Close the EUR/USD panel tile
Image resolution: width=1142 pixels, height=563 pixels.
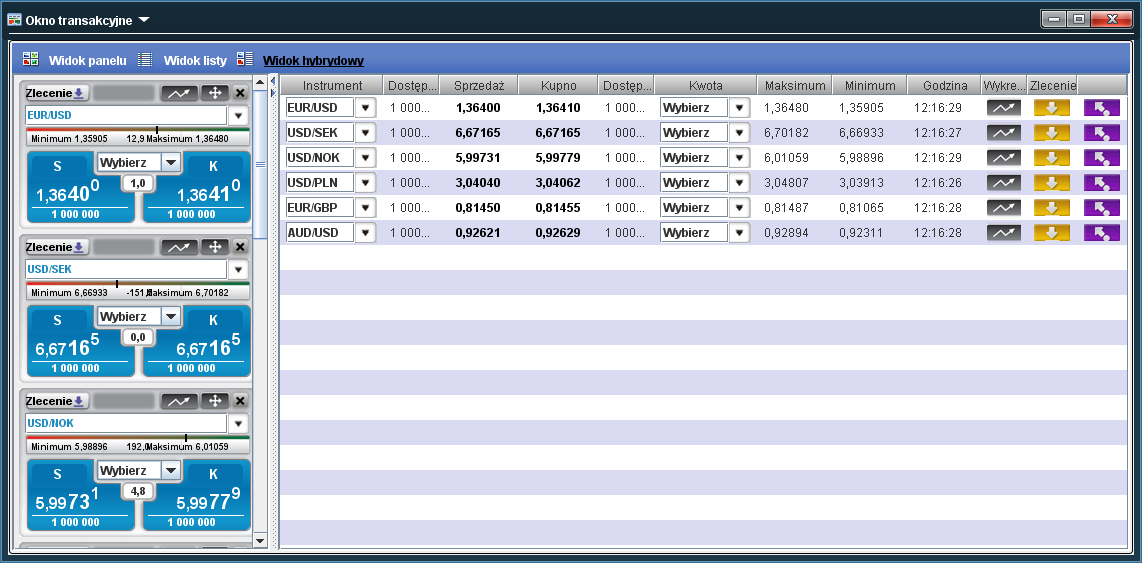pyautogui.click(x=240, y=92)
